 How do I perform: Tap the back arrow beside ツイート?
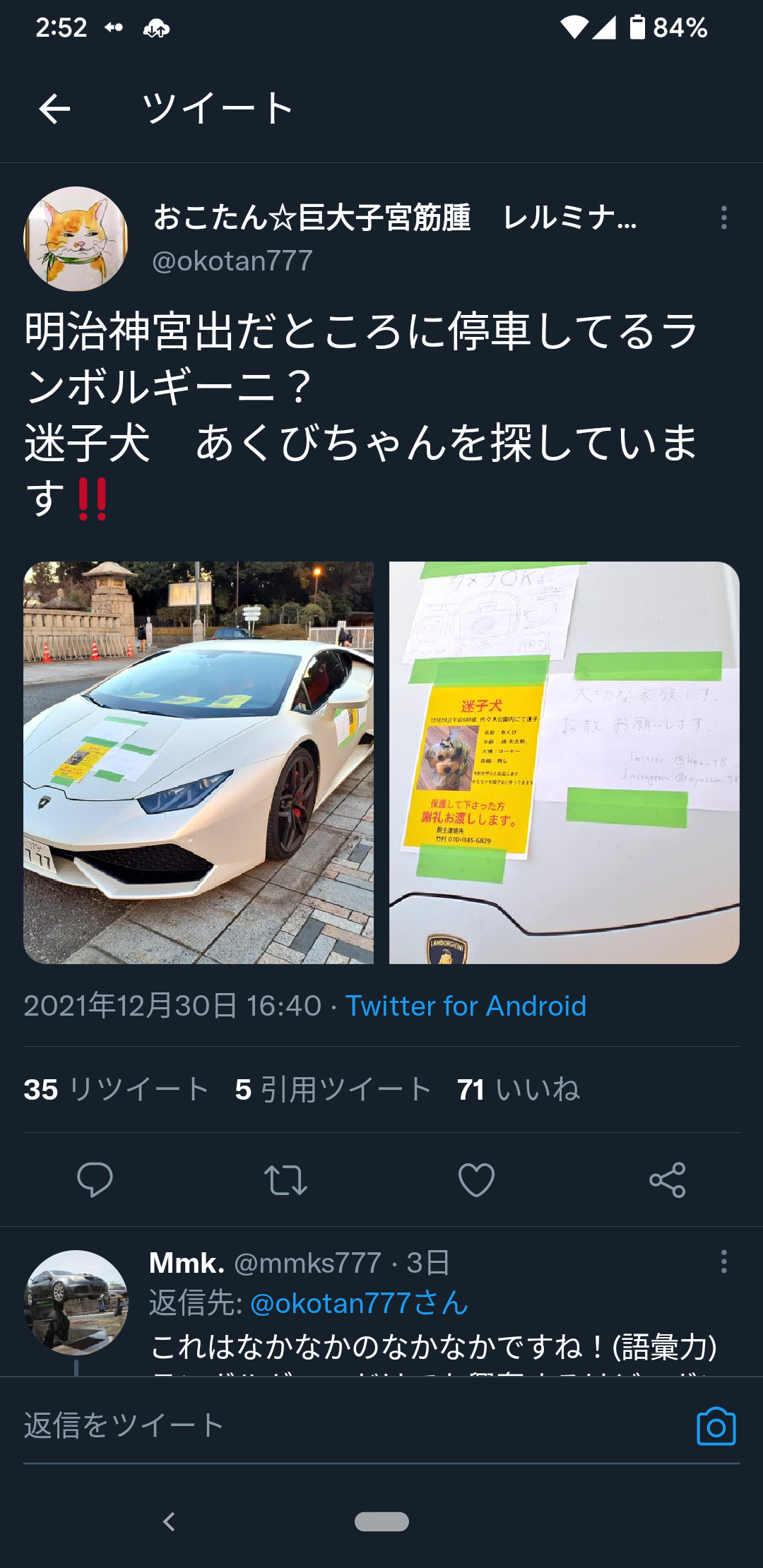[x=54, y=109]
